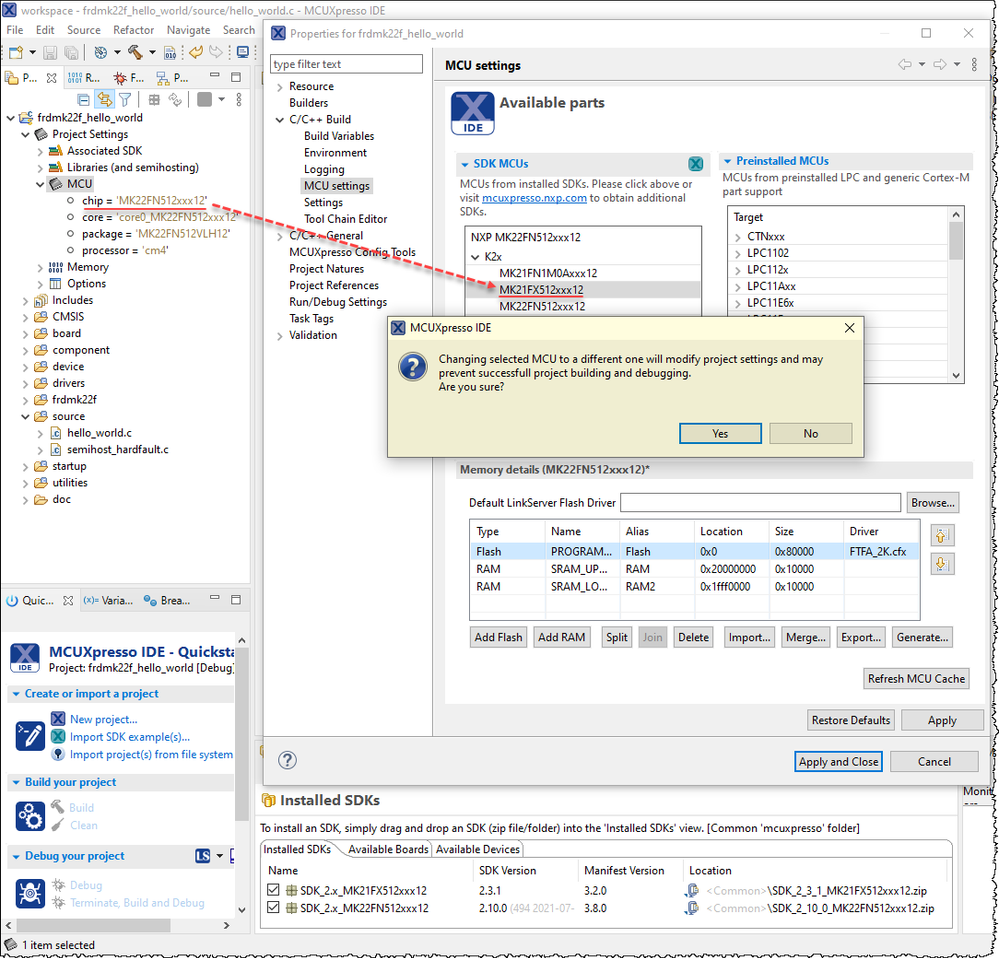The width and height of the screenshot is (999, 958).
Task: Click No in the confirmation dialog
Action: [810, 433]
